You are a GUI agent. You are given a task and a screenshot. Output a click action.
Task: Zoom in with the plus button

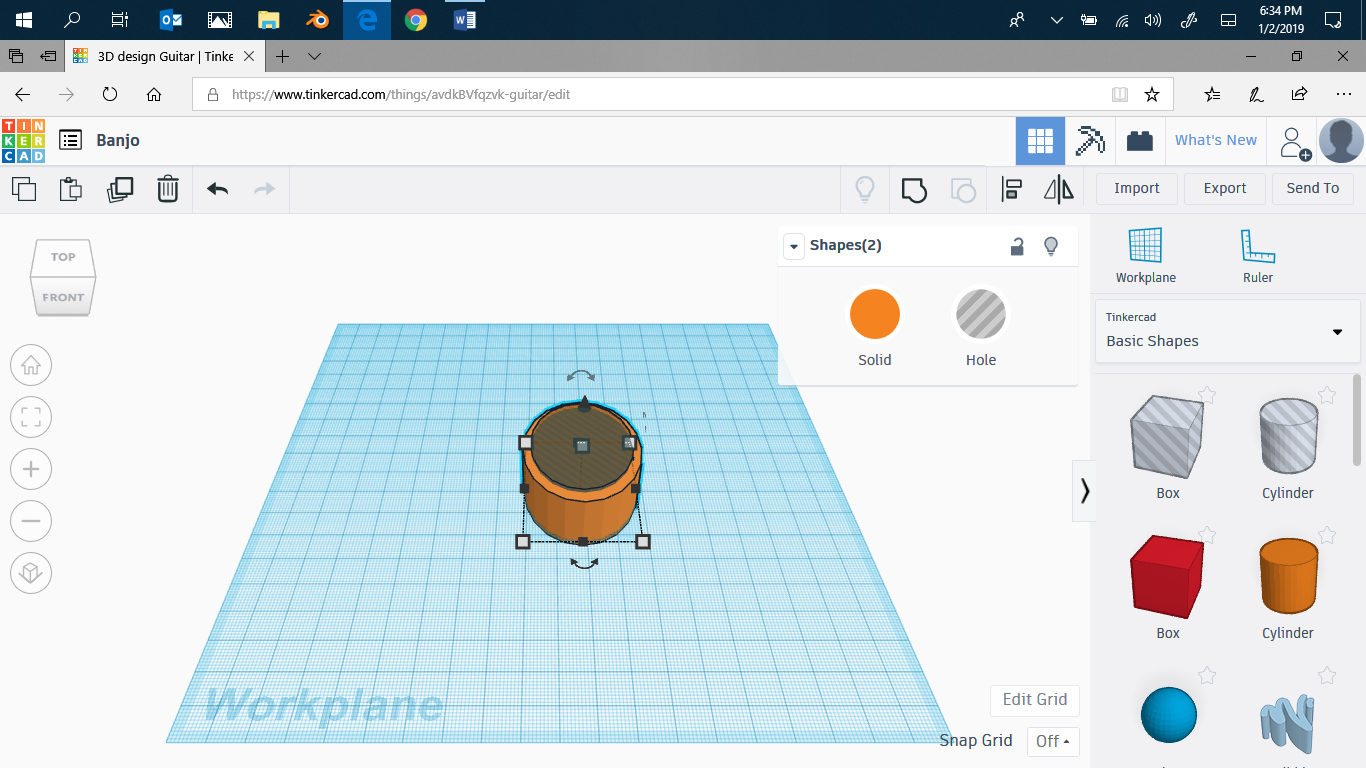coord(31,469)
